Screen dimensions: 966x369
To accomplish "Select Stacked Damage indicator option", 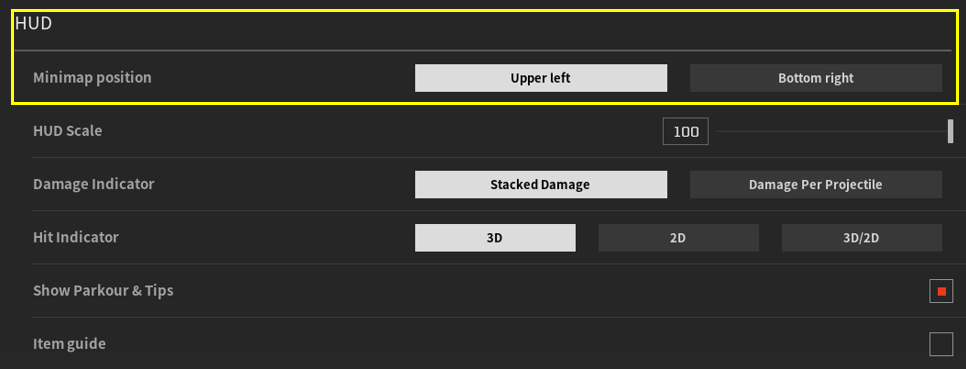I will click(x=541, y=185).
